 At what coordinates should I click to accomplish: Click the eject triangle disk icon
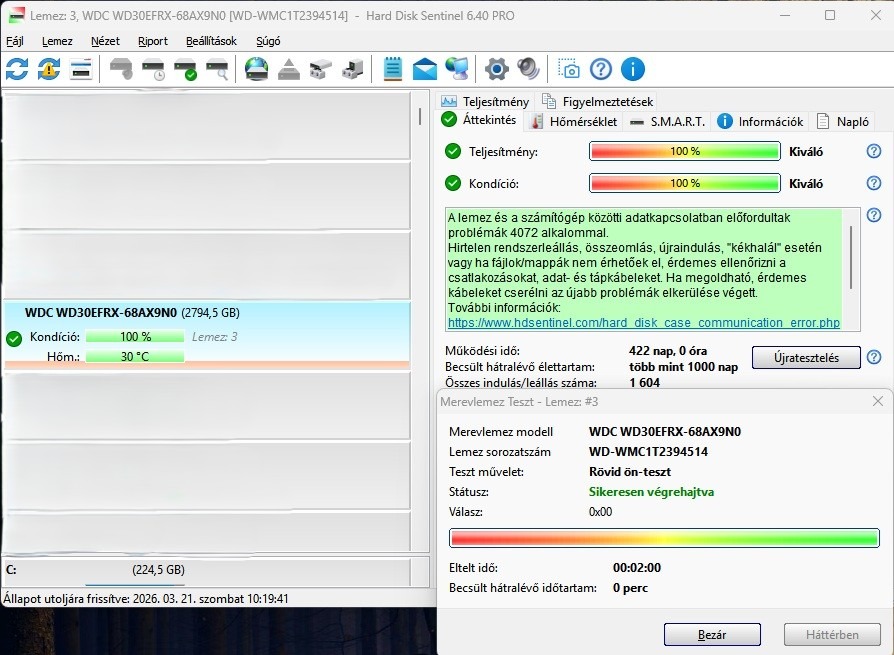[289, 69]
